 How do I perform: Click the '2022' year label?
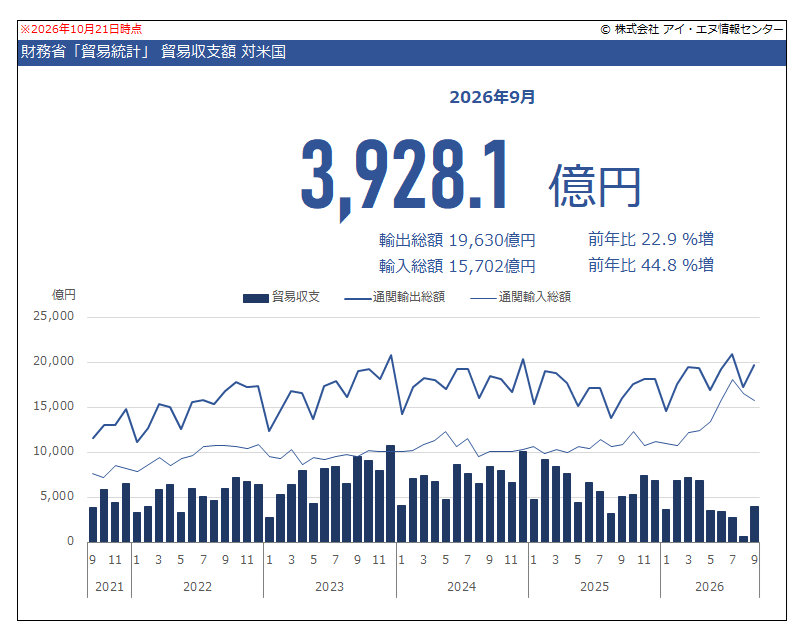197,587
